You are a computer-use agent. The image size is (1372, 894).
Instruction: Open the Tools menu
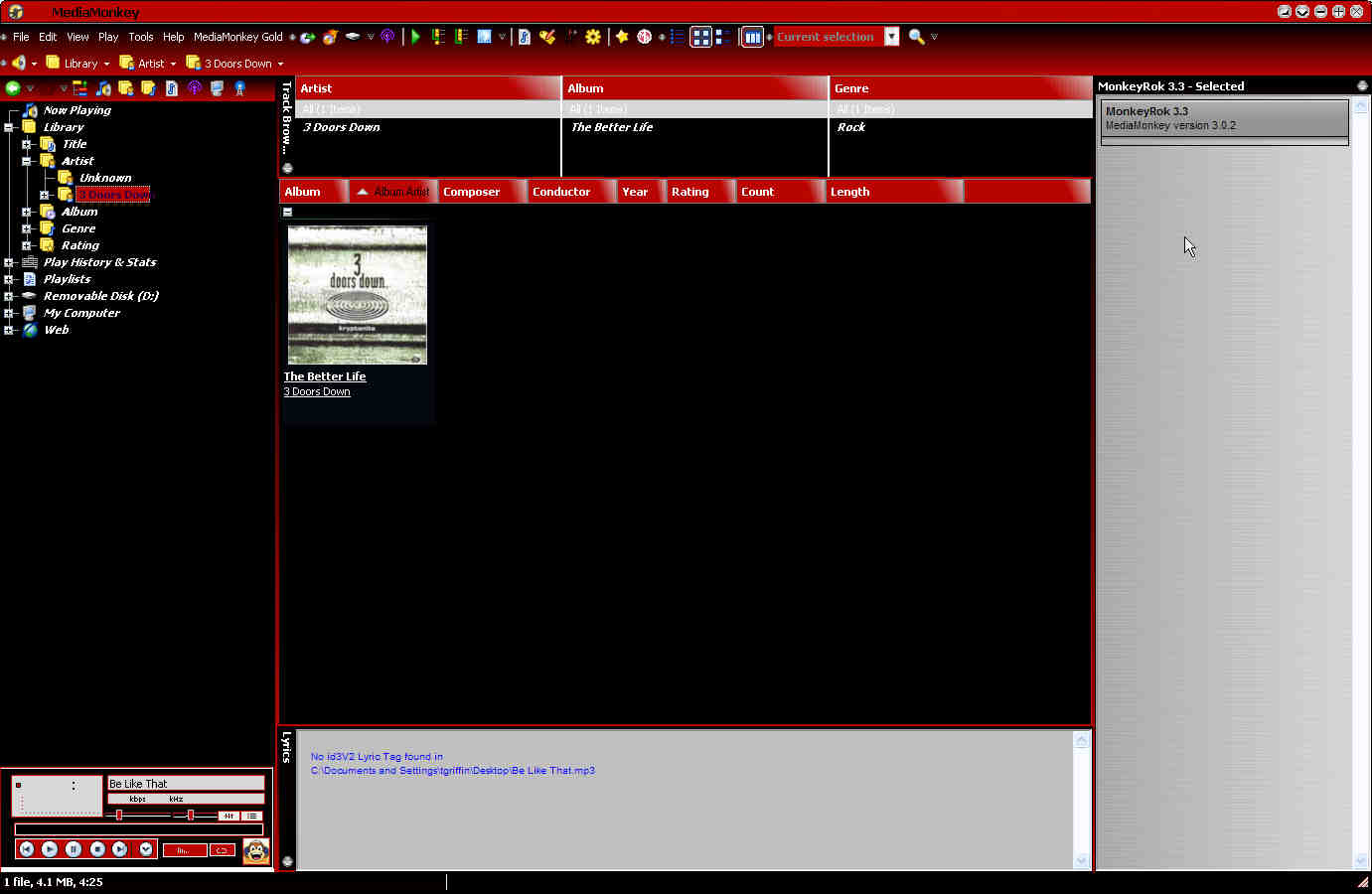141,37
